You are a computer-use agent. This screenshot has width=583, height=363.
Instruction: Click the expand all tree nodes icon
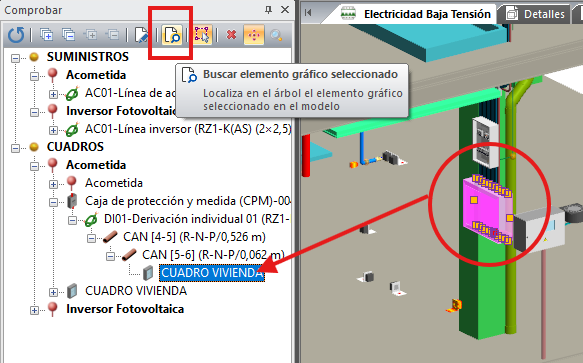46,35
